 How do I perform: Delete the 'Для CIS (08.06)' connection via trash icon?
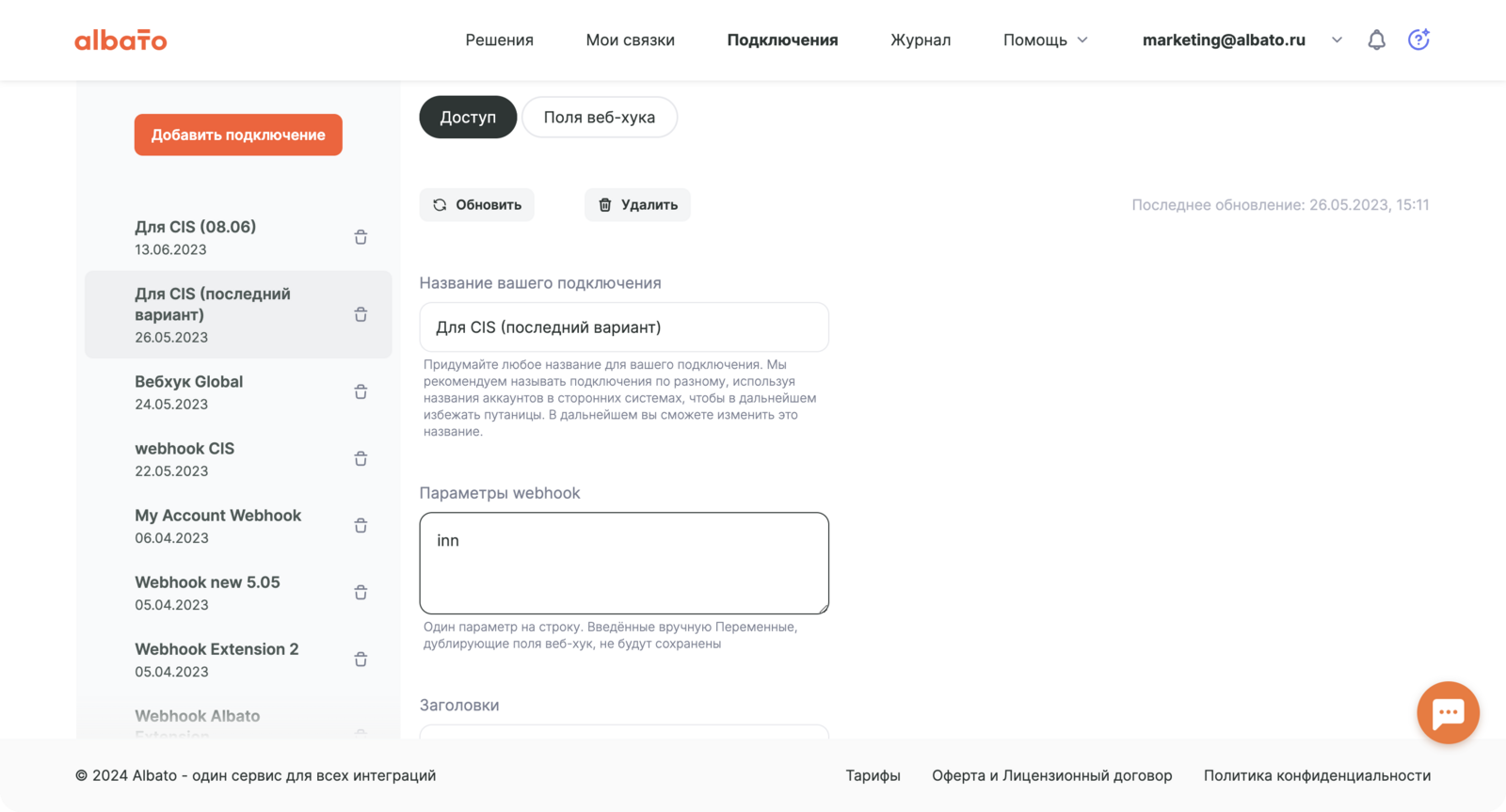(360, 237)
